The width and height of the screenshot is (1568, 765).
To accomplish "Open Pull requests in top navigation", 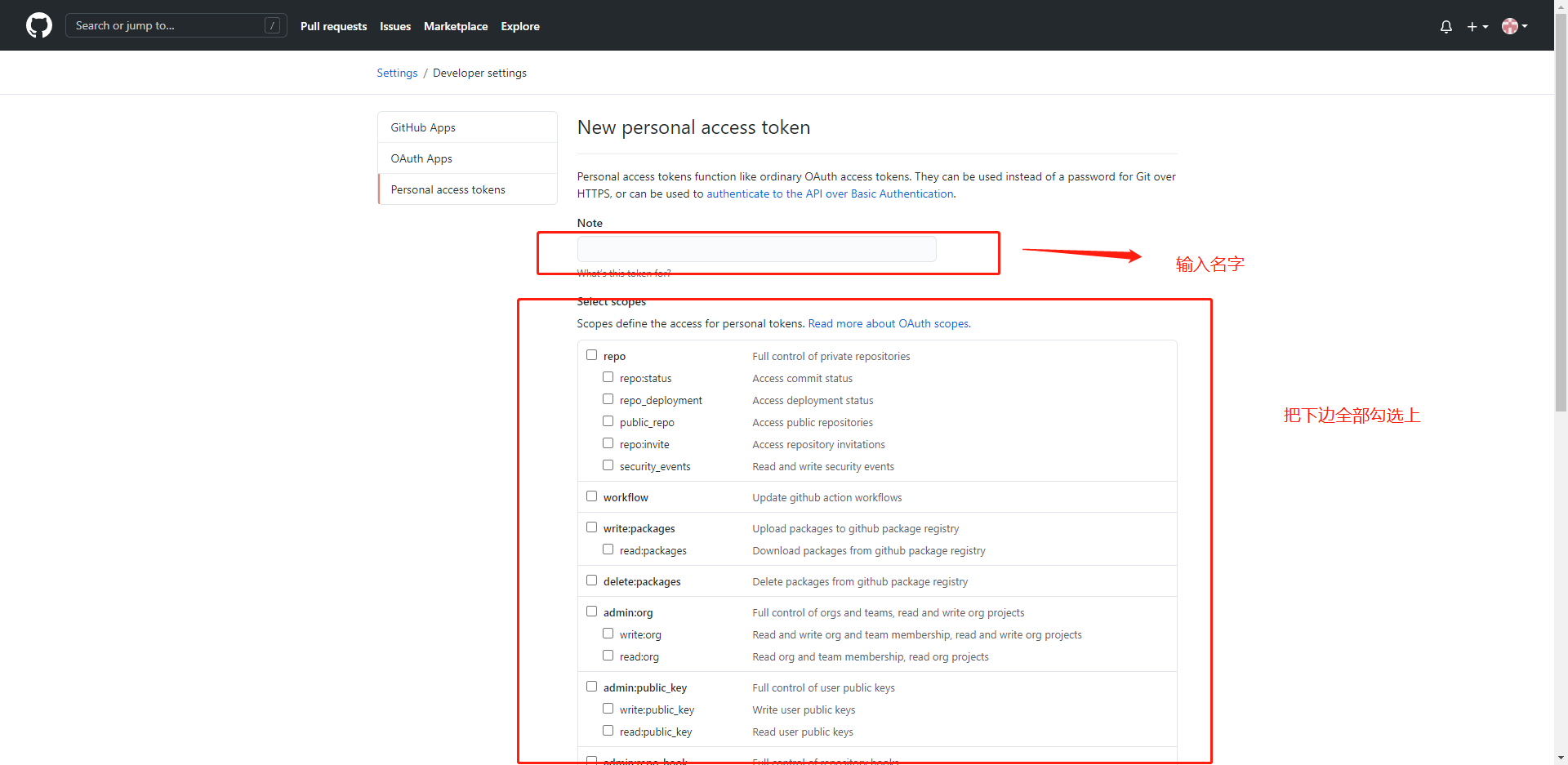I will [x=333, y=26].
